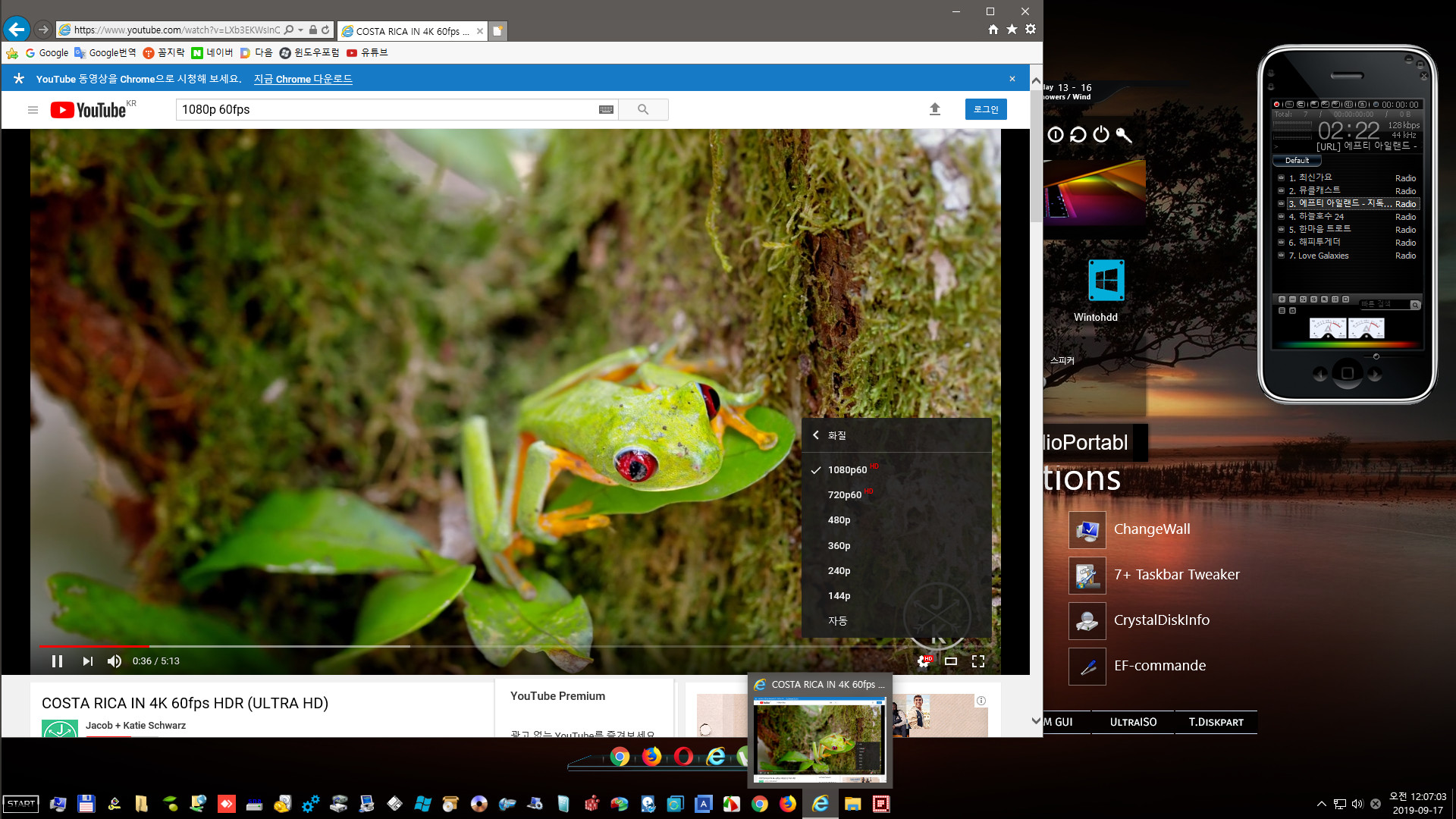The width and height of the screenshot is (1456, 819).
Task: Click the browser address bar URL
Action: click(x=177, y=30)
